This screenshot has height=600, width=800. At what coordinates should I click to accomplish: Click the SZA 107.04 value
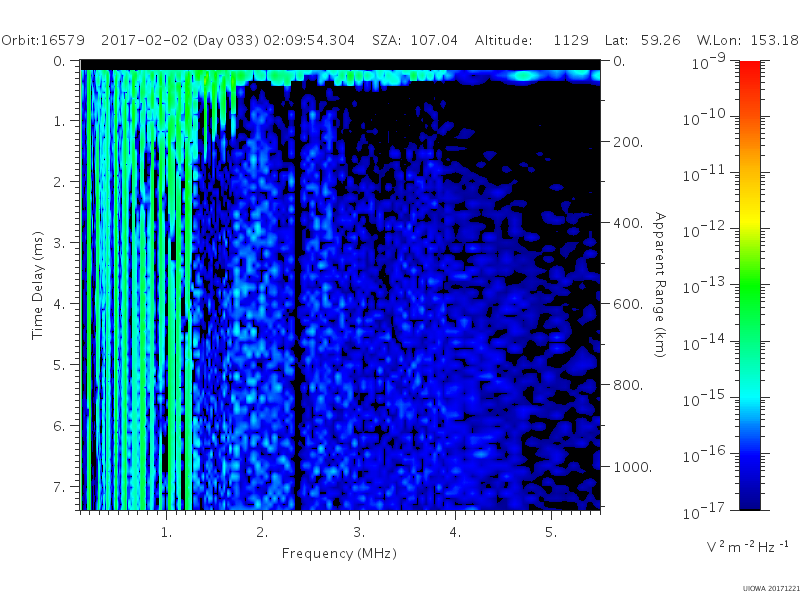tap(434, 40)
